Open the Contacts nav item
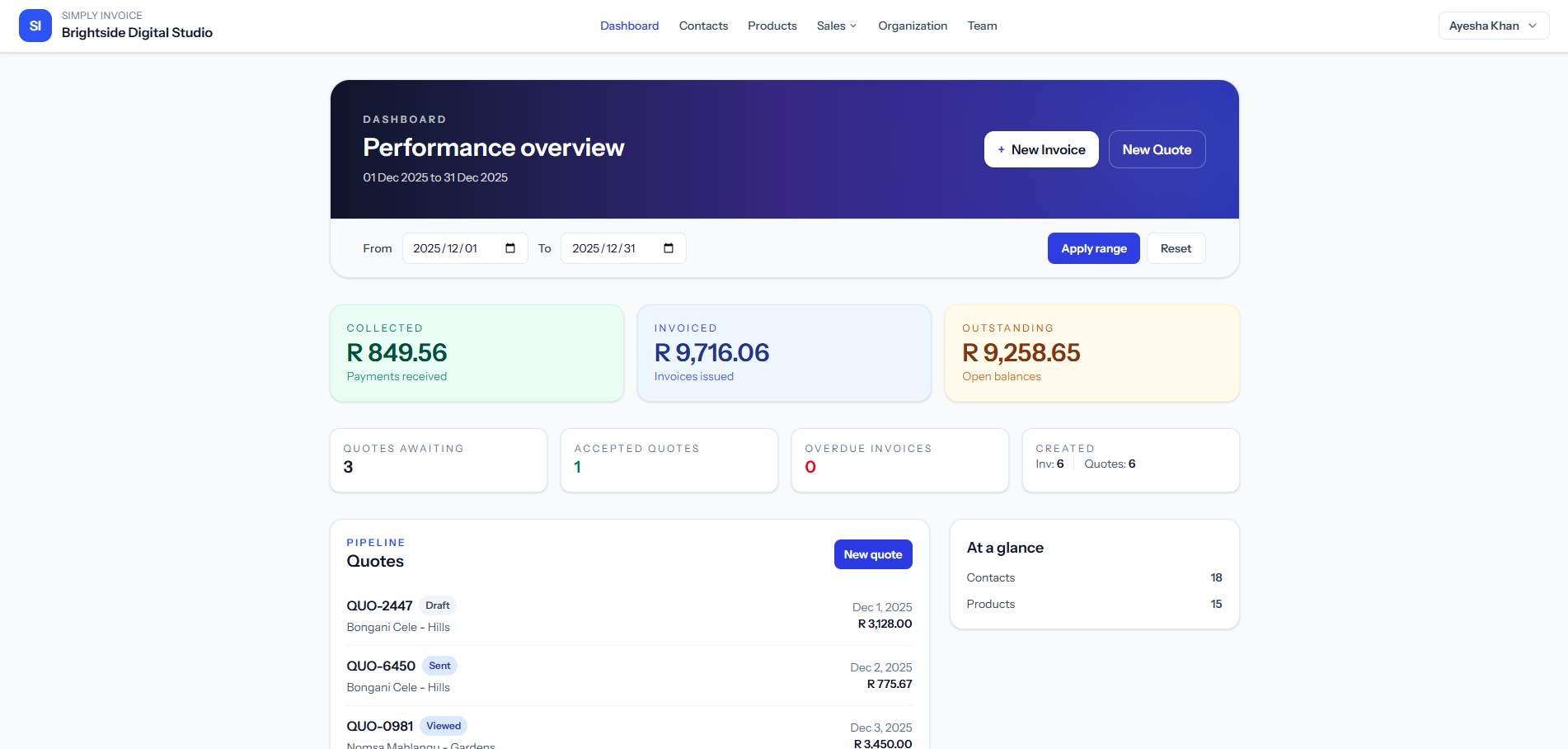1568x749 pixels. click(x=703, y=26)
